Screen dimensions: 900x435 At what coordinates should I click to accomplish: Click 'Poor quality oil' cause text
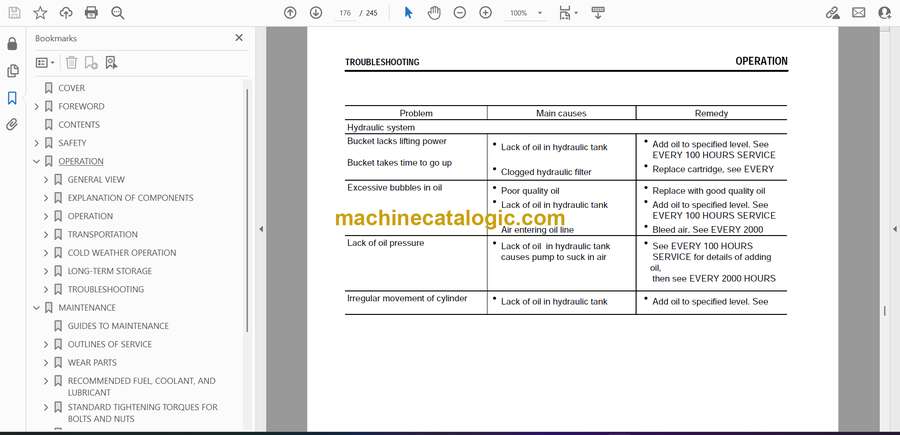[x=530, y=191]
